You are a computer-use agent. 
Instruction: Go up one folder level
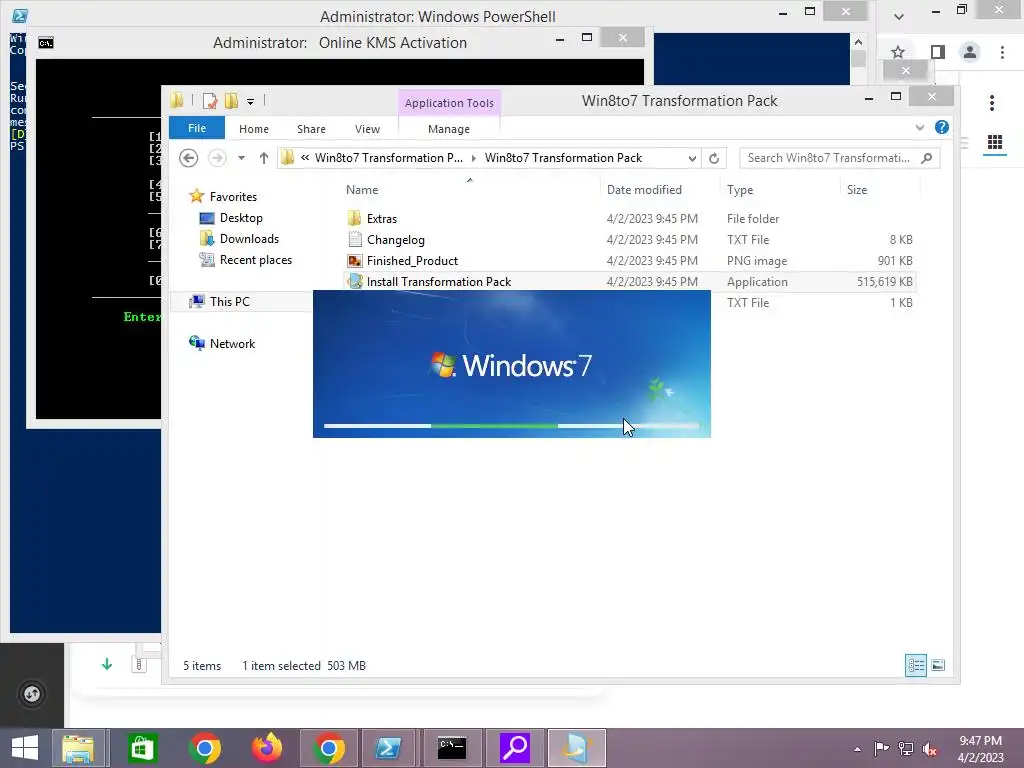pyautogui.click(x=264, y=158)
